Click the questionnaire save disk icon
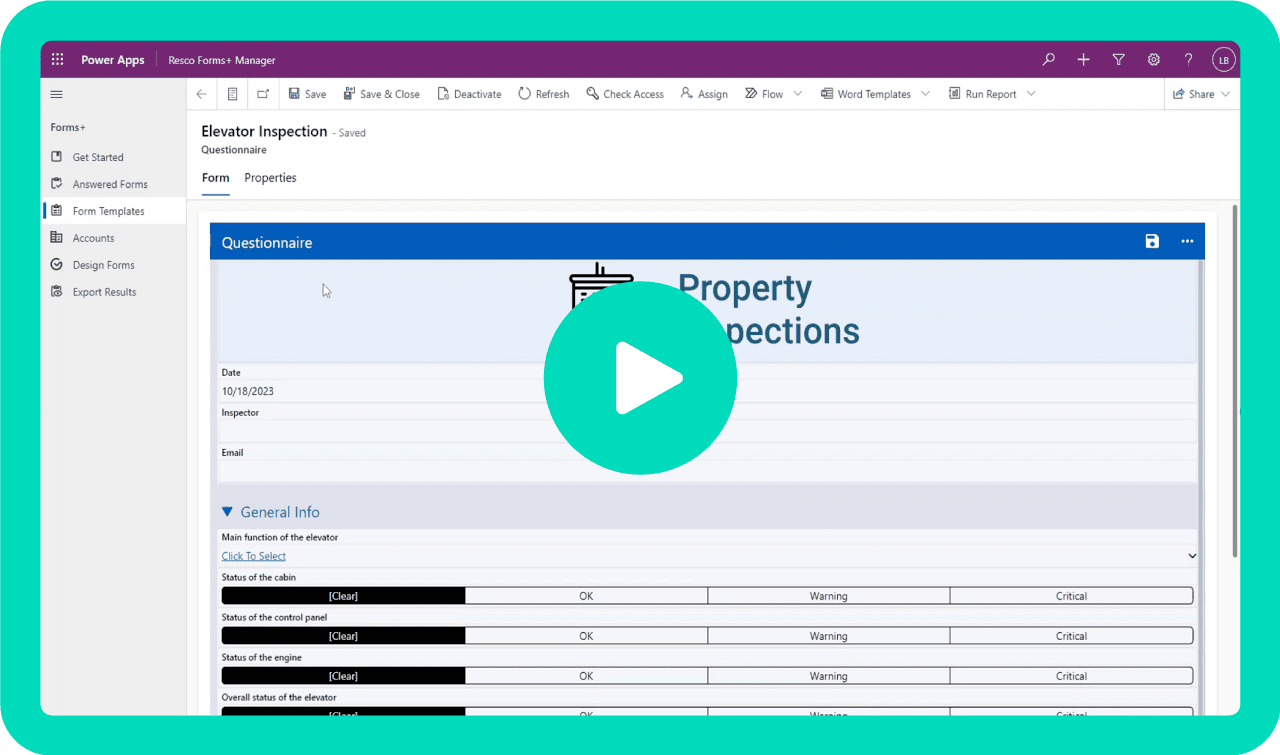This screenshot has width=1280, height=755. [x=1152, y=241]
